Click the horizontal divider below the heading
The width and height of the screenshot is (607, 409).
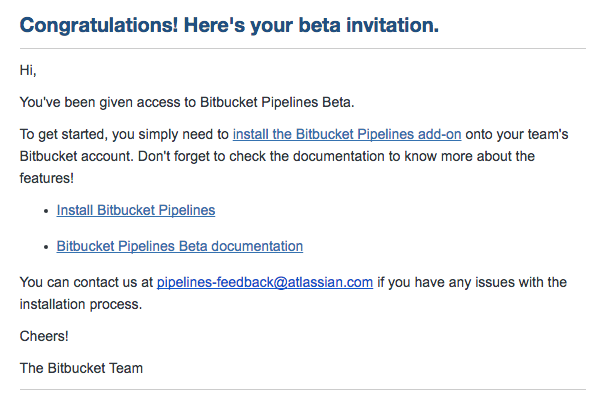tap(303, 48)
